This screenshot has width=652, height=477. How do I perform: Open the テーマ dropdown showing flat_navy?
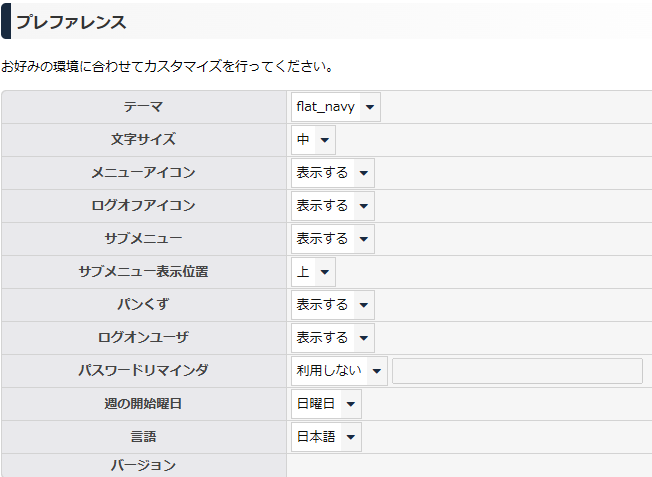[x=335, y=107]
